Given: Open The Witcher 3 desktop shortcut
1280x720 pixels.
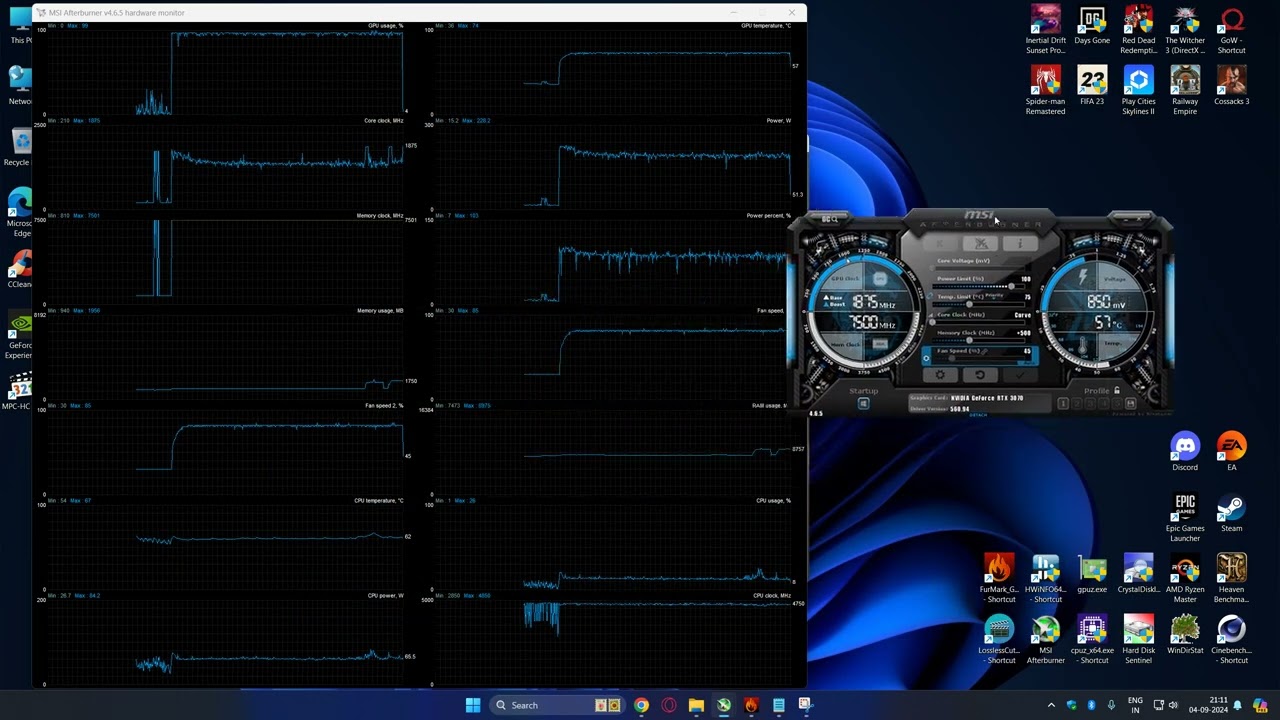Looking at the screenshot, I should tap(1185, 31).
